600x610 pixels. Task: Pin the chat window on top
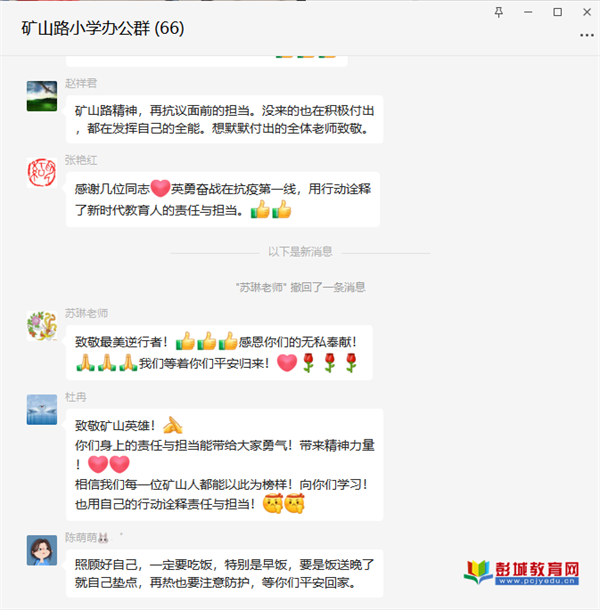pyautogui.click(x=498, y=12)
